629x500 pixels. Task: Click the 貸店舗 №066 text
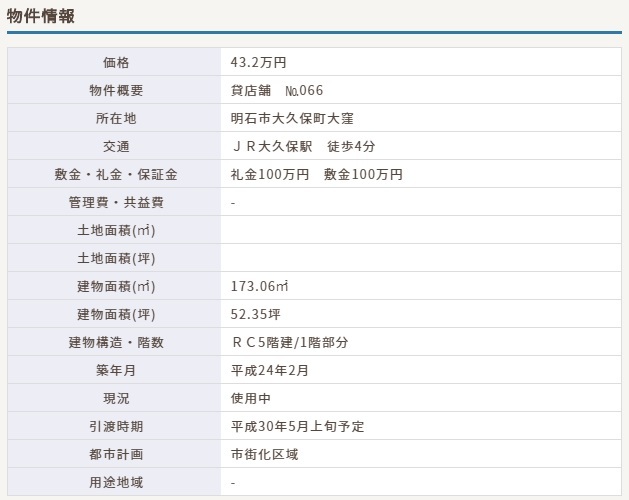277,91
